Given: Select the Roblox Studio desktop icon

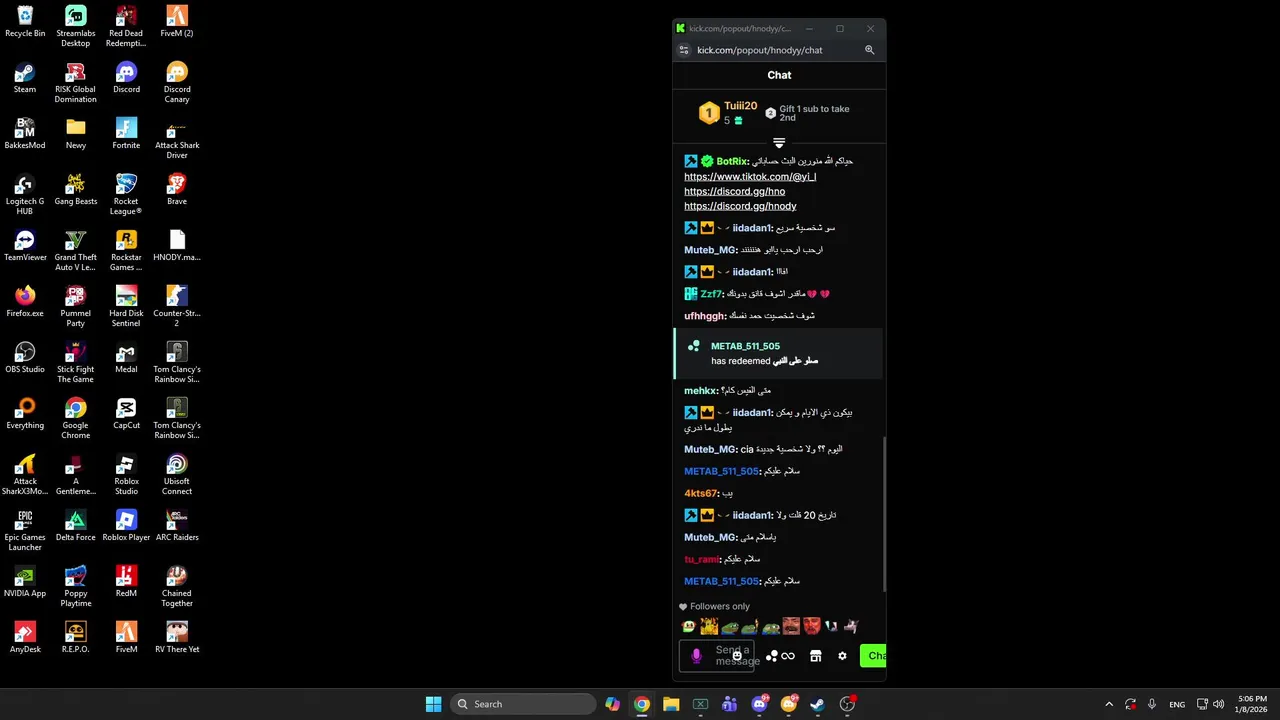Looking at the screenshot, I should coord(126,474).
